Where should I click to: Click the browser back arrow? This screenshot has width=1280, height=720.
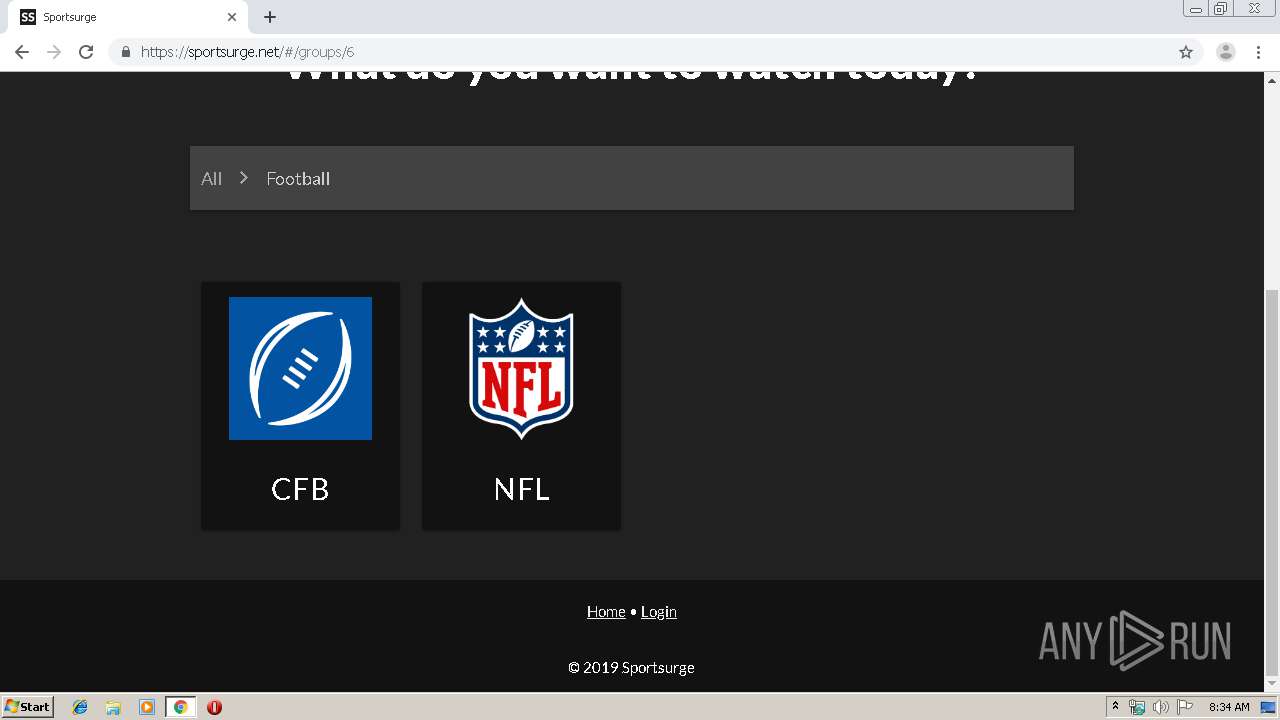(22, 52)
